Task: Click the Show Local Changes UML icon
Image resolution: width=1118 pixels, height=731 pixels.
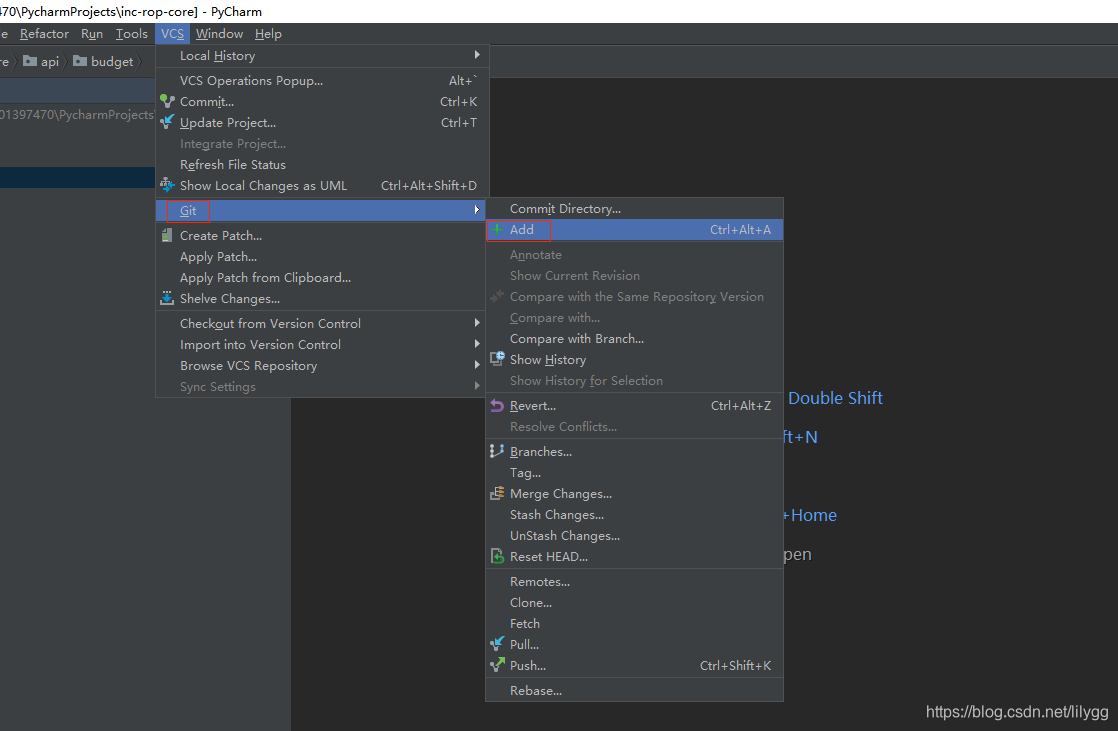Action: [x=167, y=185]
